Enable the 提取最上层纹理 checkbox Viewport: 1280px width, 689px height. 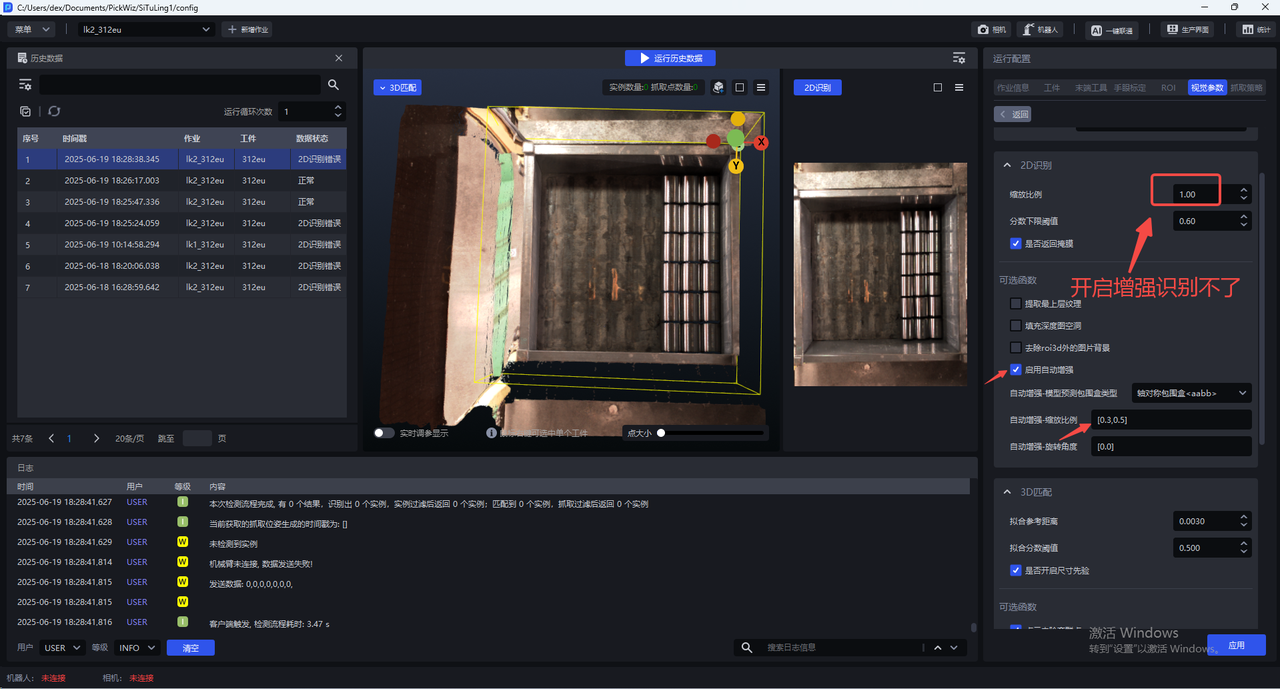coord(1016,303)
